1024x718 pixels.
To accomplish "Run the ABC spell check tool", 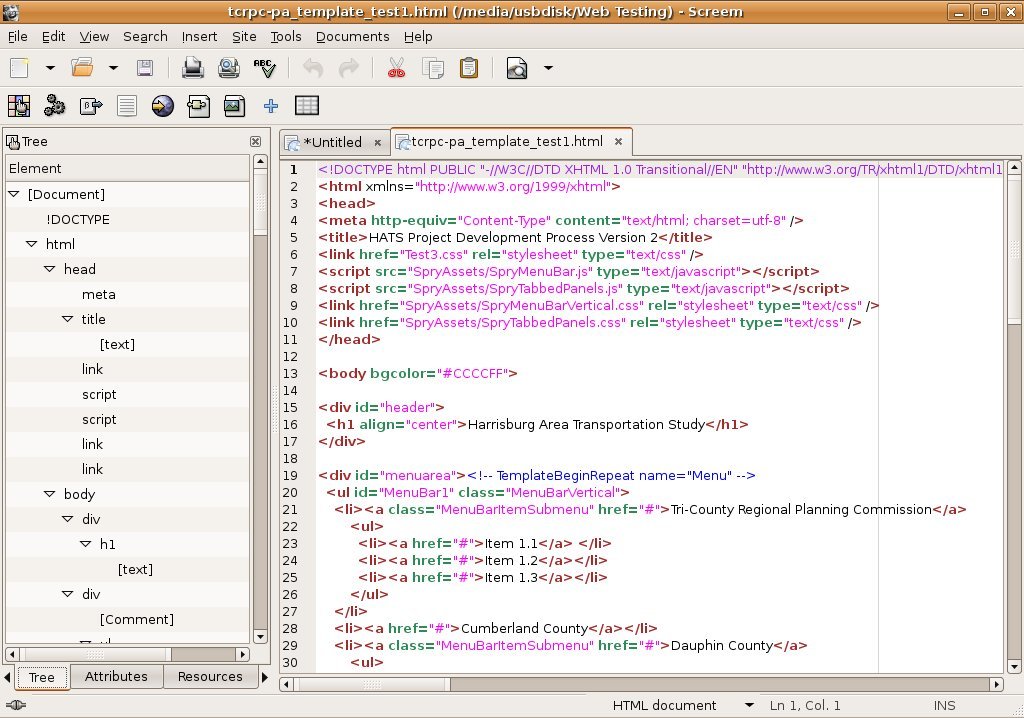I will point(265,68).
